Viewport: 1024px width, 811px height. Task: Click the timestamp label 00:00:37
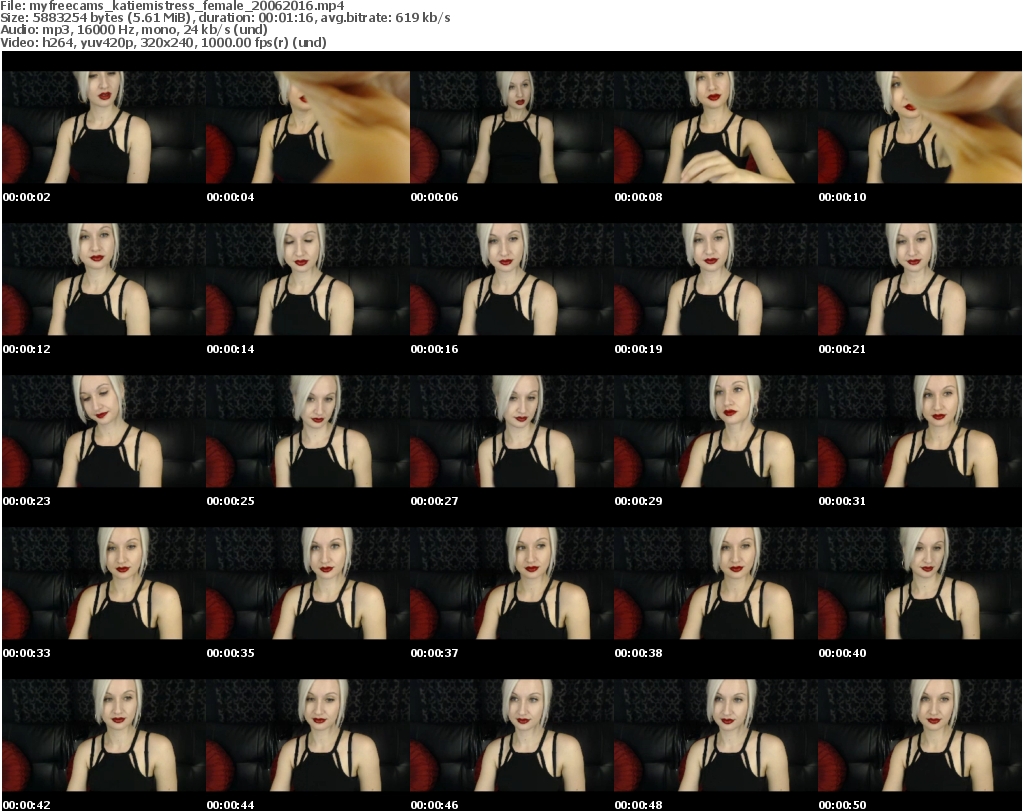point(434,653)
